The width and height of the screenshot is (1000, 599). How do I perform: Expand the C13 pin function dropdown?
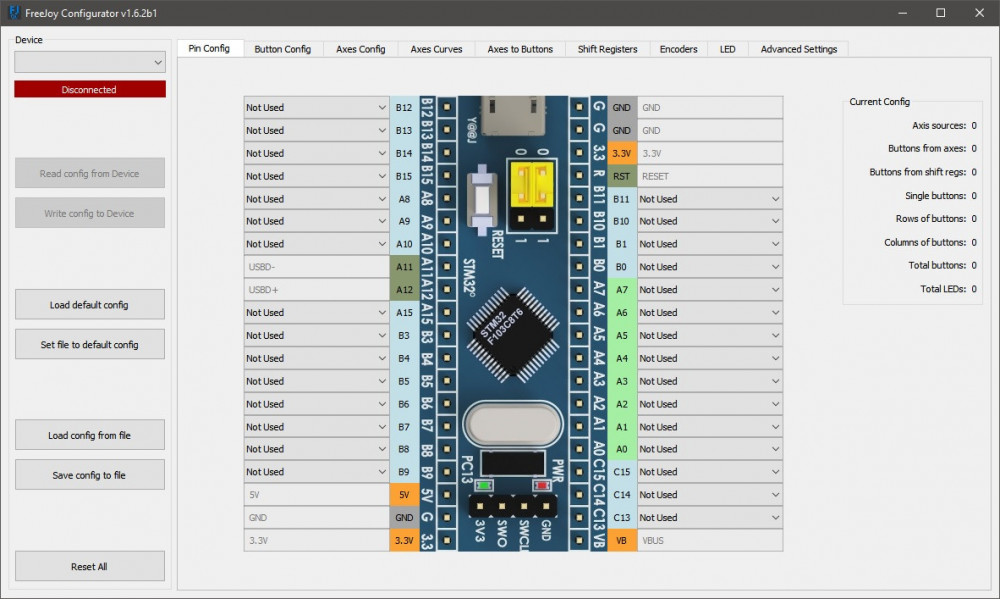click(x=710, y=517)
